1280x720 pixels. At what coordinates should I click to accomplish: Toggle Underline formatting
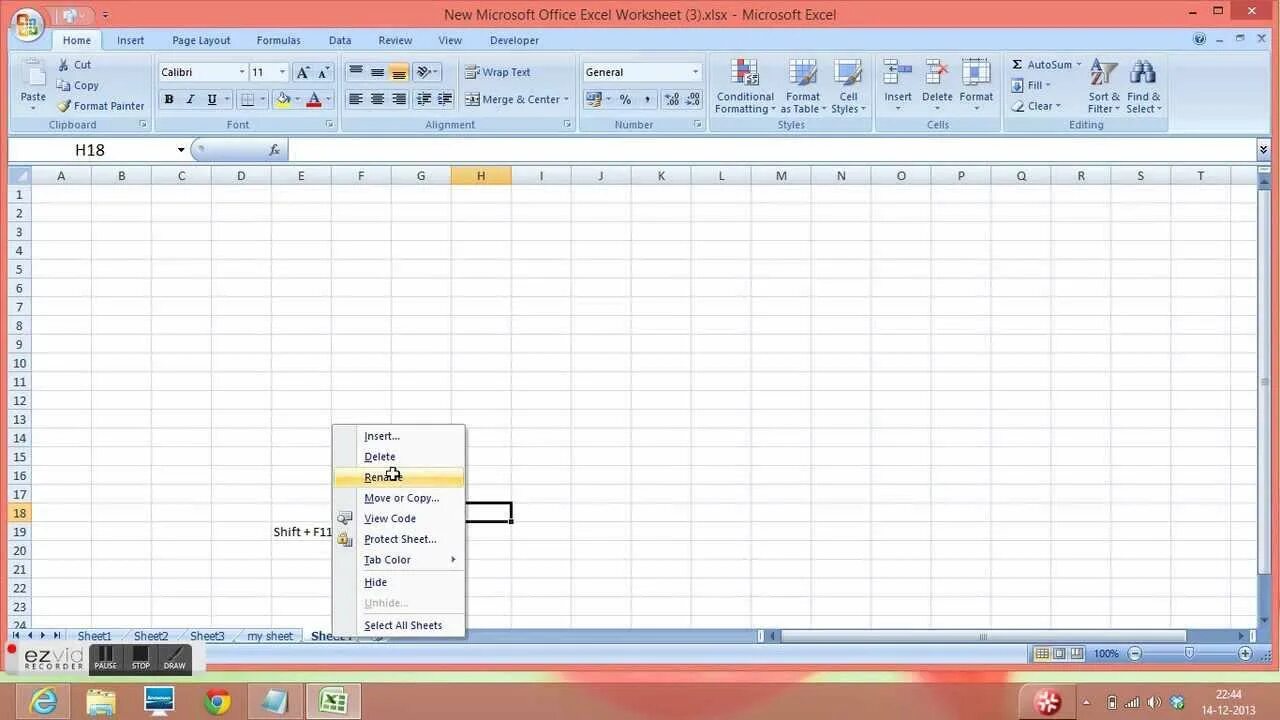click(x=211, y=100)
